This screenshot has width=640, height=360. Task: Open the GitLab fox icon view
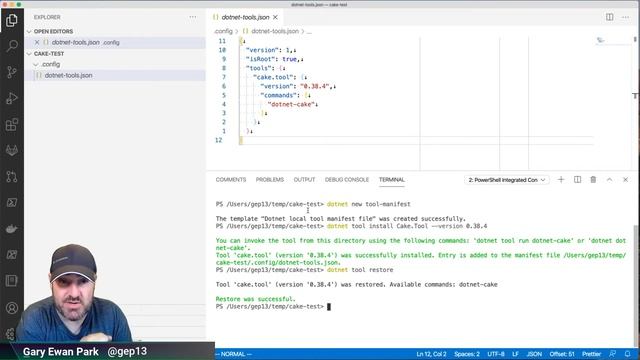tap(12, 151)
